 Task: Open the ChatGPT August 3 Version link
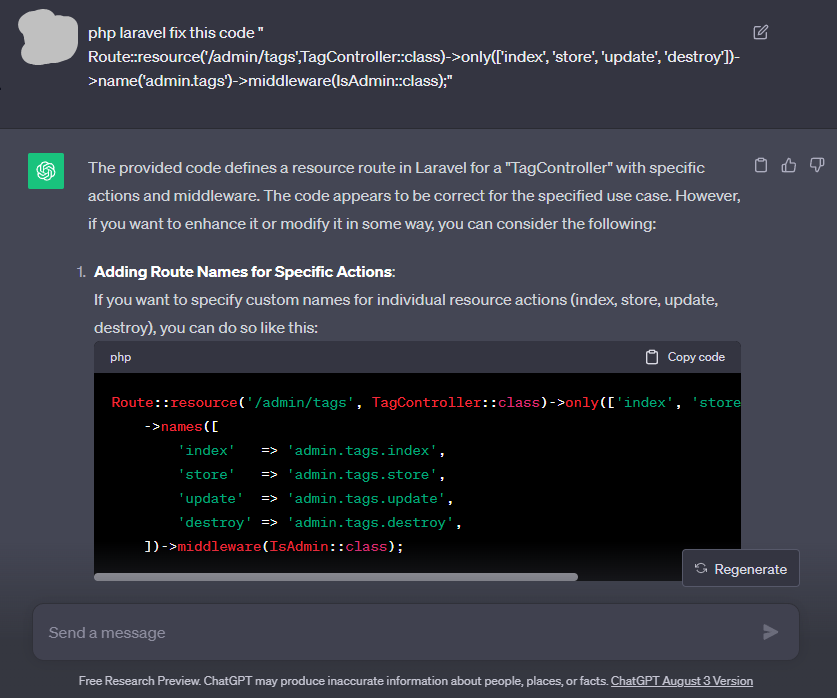682,681
